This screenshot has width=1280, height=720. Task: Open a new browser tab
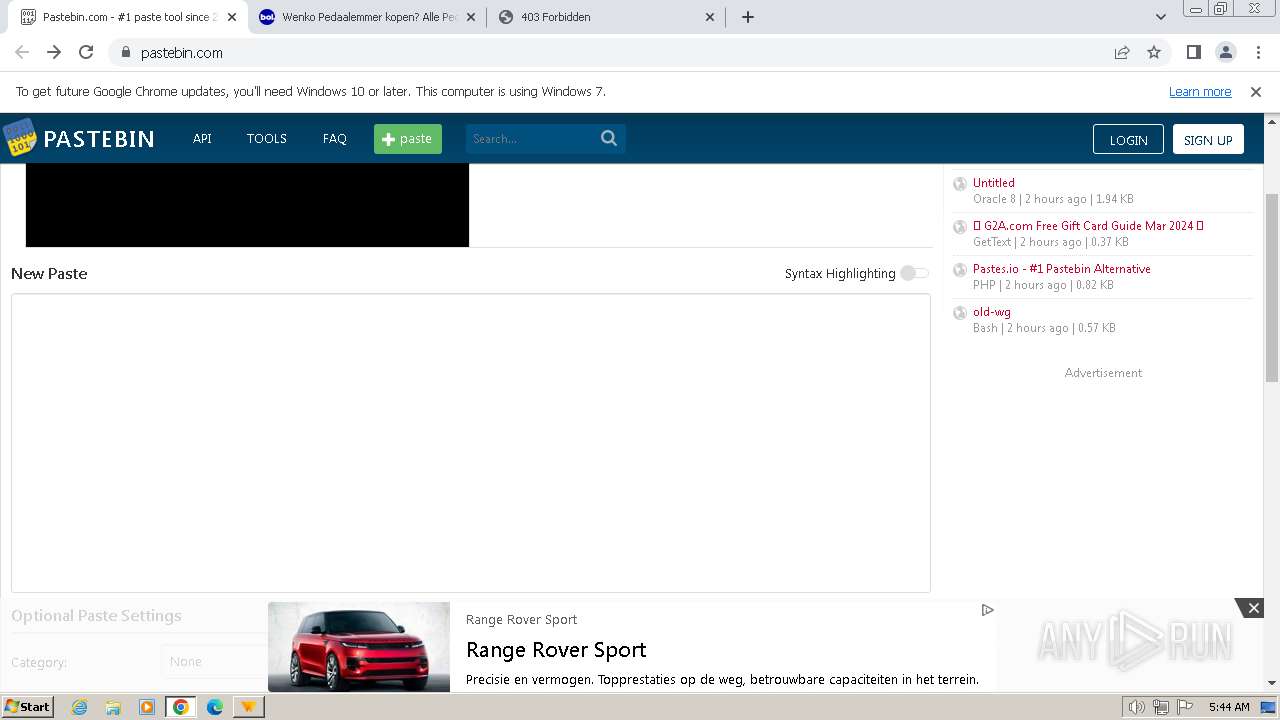(748, 17)
